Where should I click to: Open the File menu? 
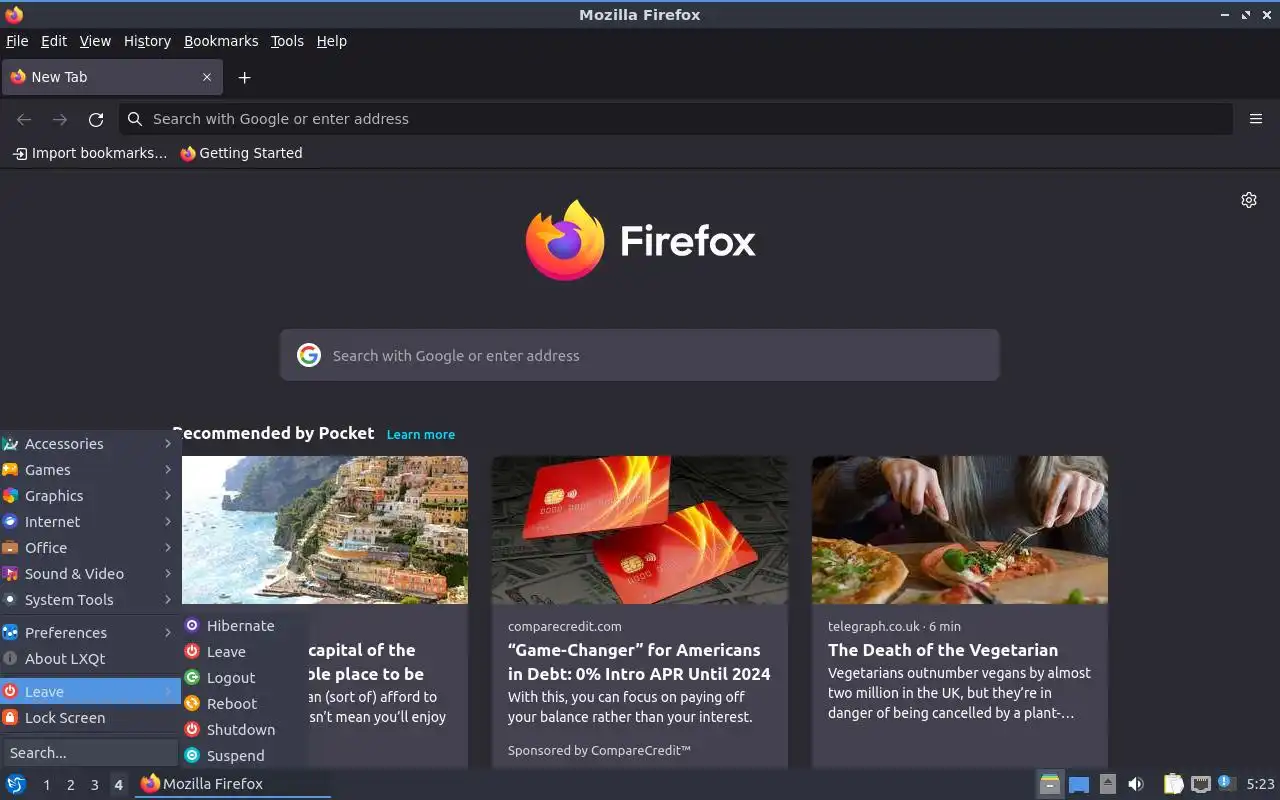coord(17,41)
